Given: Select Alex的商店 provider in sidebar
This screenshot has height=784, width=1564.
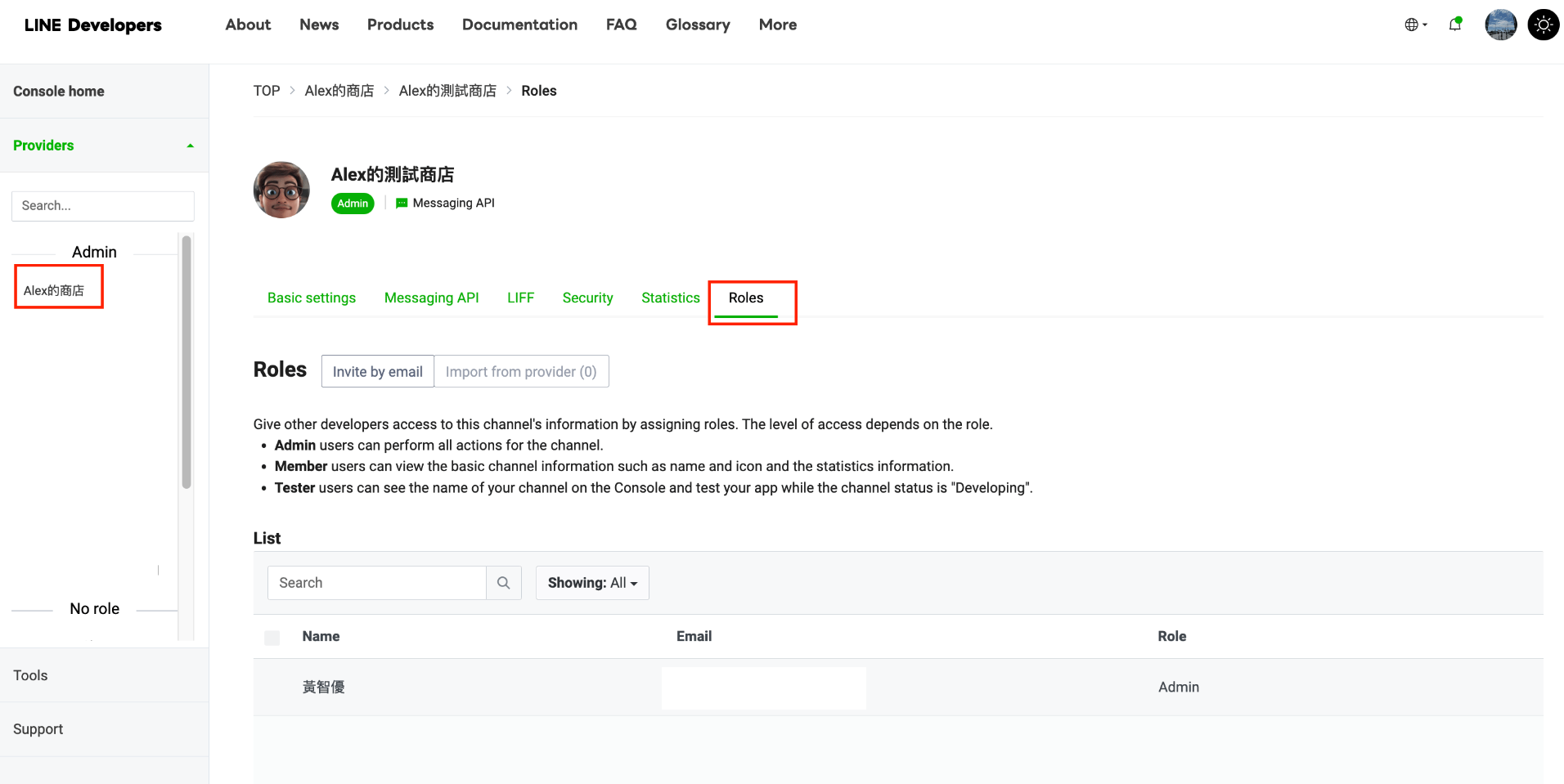Looking at the screenshot, I should click(x=54, y=290).
